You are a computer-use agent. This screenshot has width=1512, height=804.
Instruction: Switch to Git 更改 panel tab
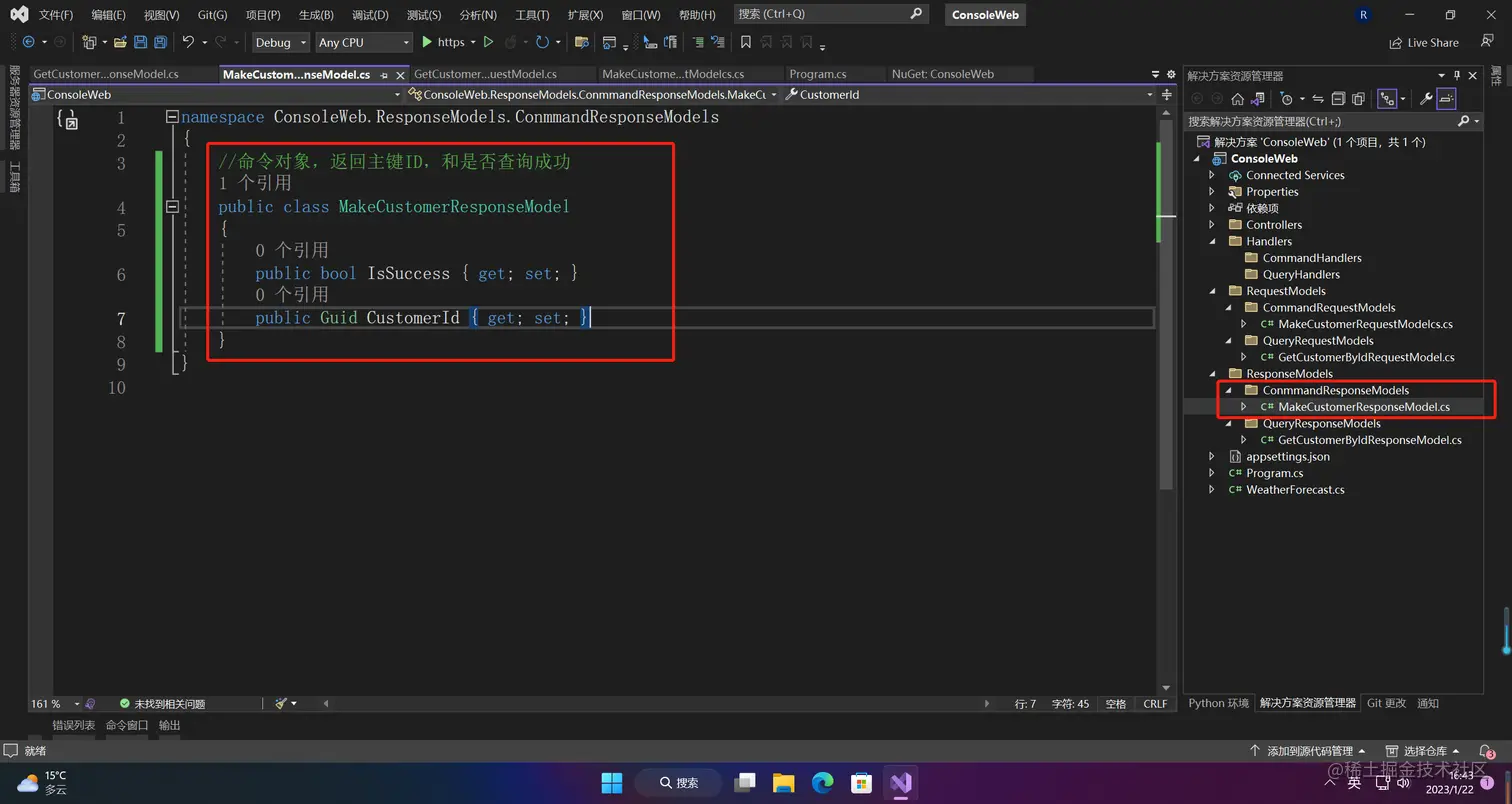(x=1386, y=703)
